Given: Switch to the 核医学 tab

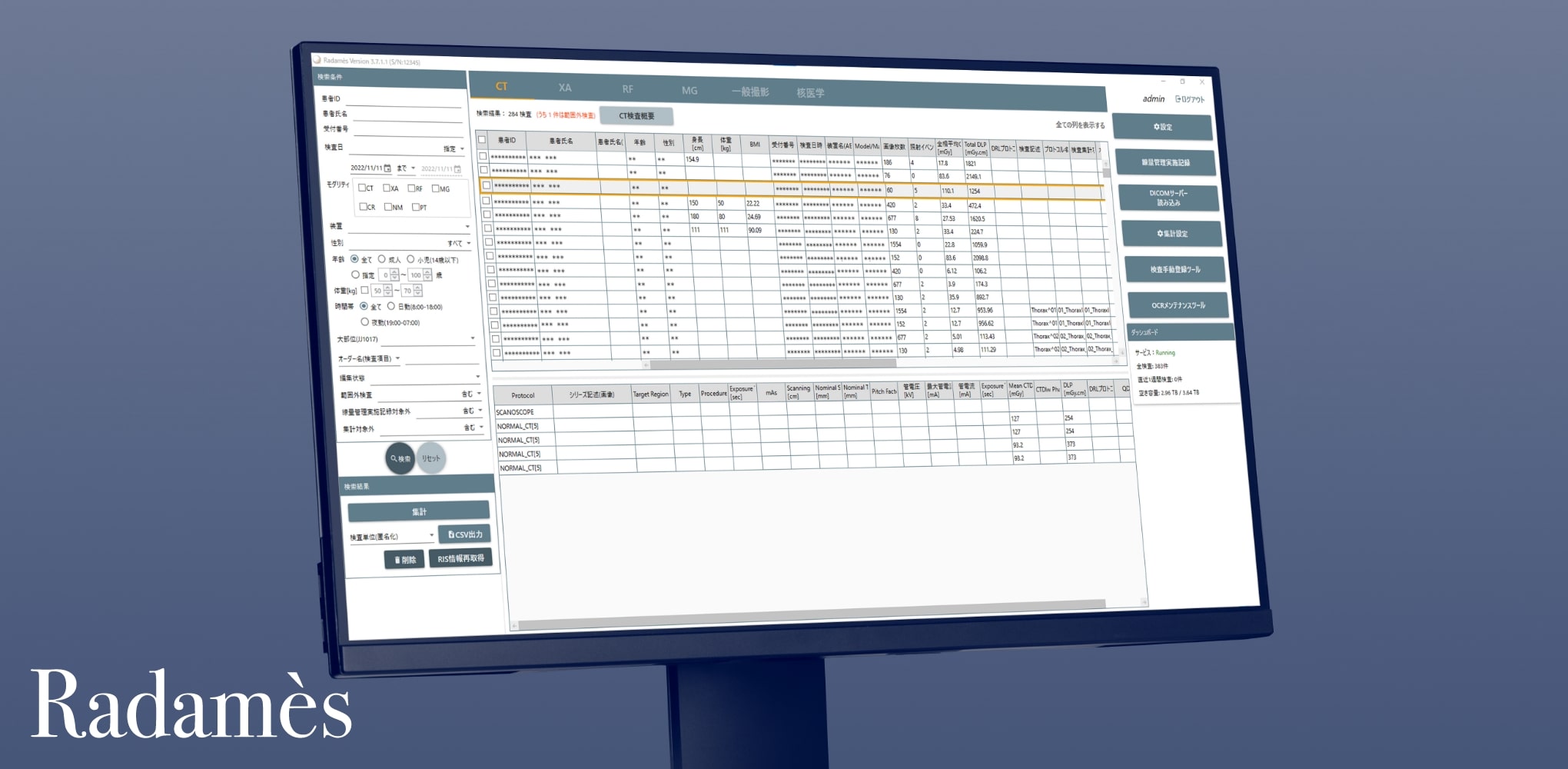Looking at the screenshot, I should click(810, 93).
